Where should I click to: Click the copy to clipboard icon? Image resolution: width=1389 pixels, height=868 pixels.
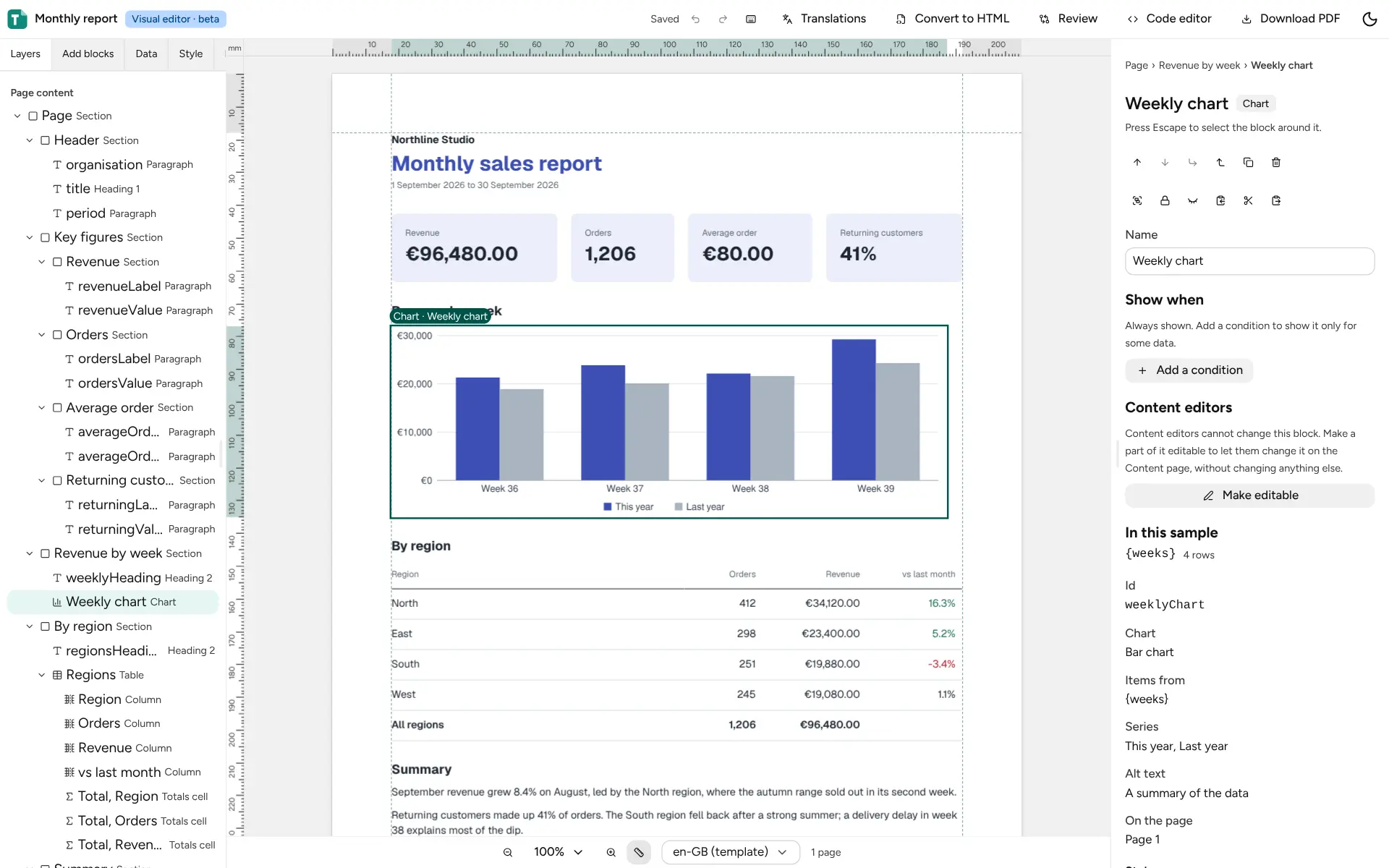click(1220, 201)
